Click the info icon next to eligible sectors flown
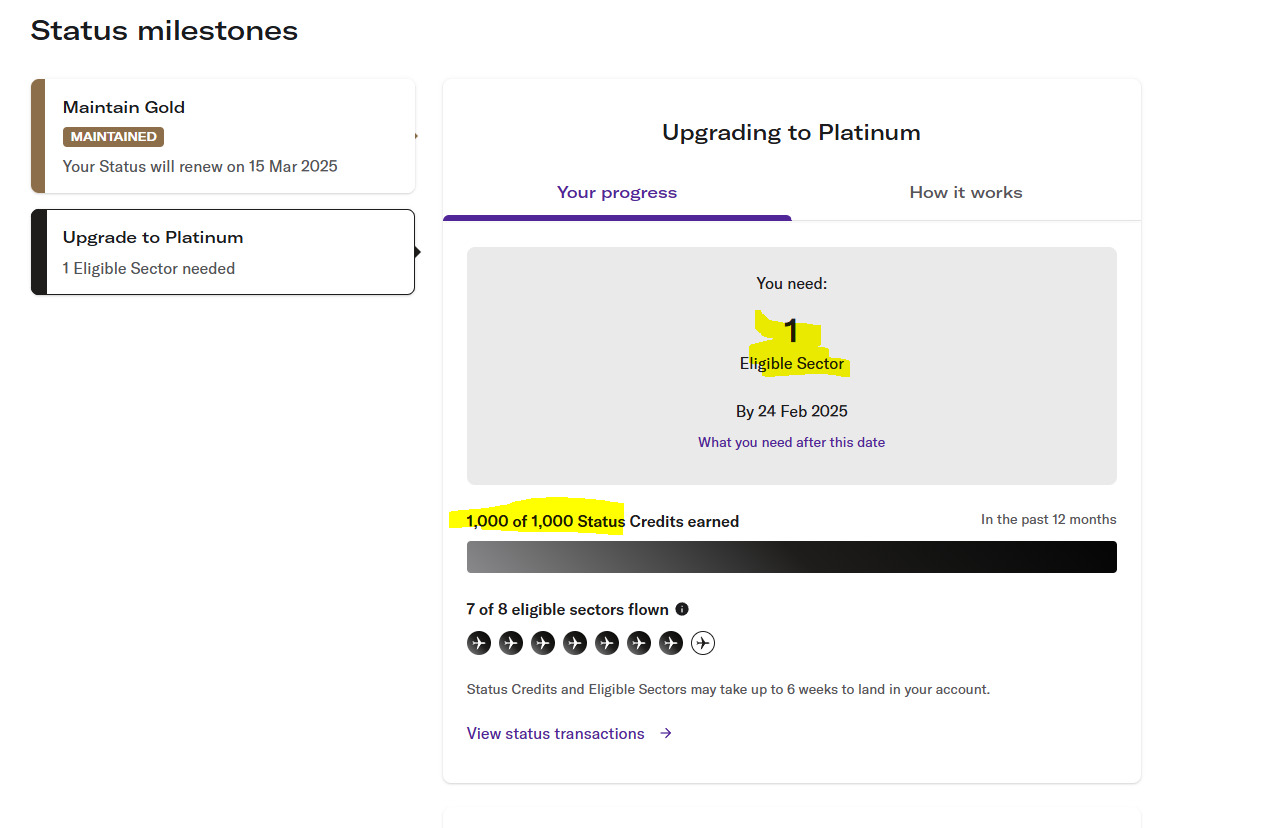 (682, 609)
